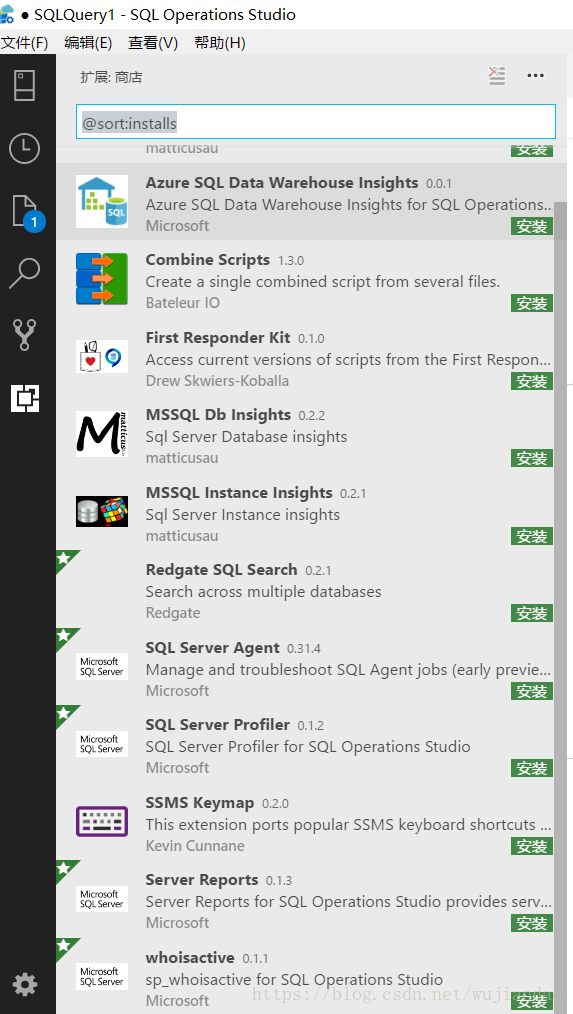The height and width of the screenshot is (1014, 573).
Task: Open the Source Control branch icon
Action: tap(25, 335)
